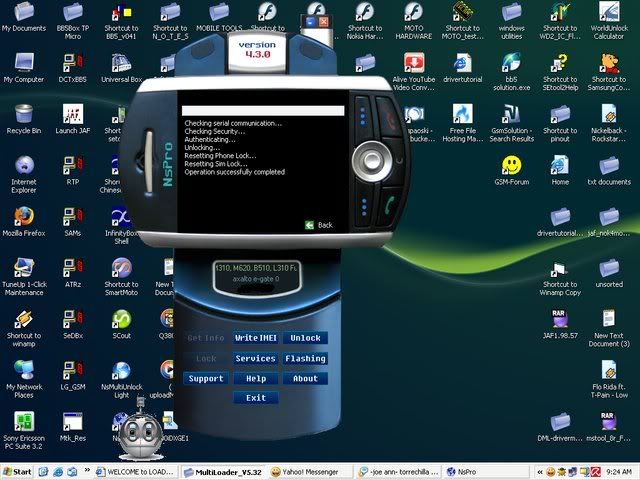
Task: Switch to Yahoo! Messenger taskbar button
Action: tap(309, 472)
